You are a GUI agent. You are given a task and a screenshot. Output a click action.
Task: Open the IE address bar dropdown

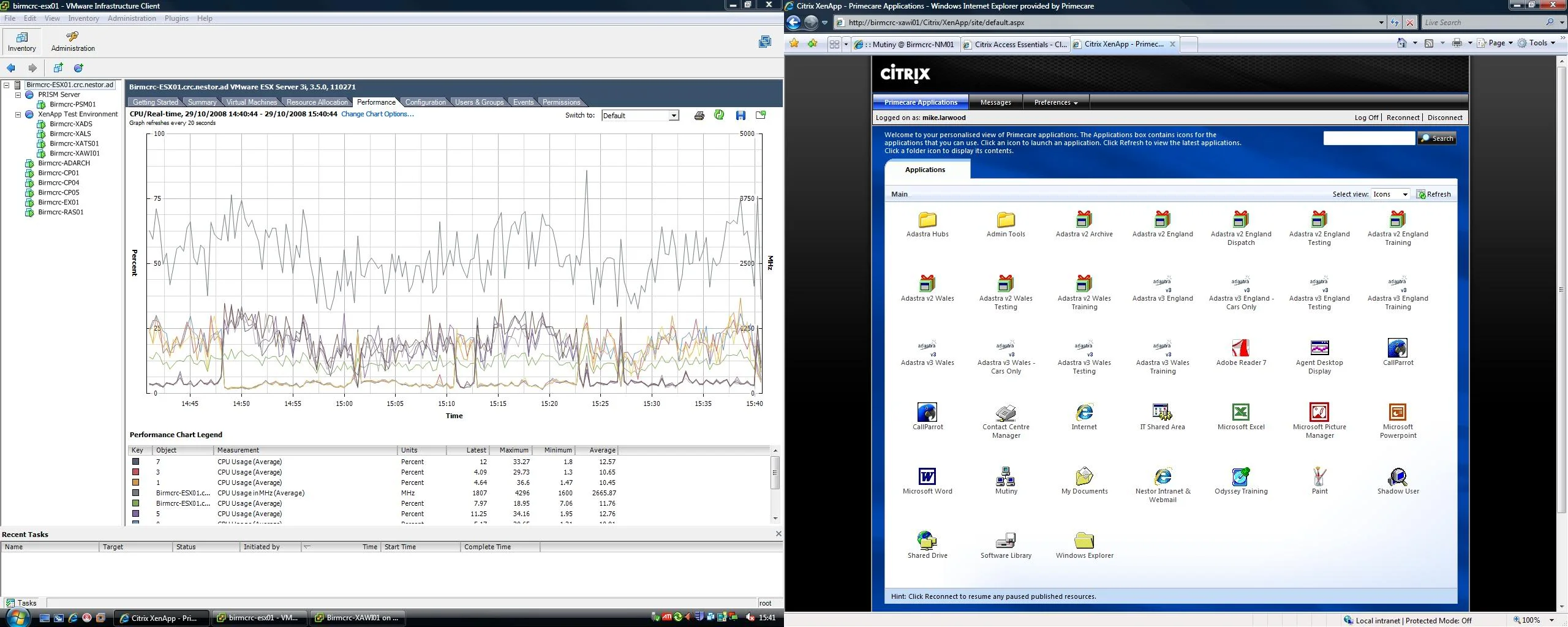1381,23
